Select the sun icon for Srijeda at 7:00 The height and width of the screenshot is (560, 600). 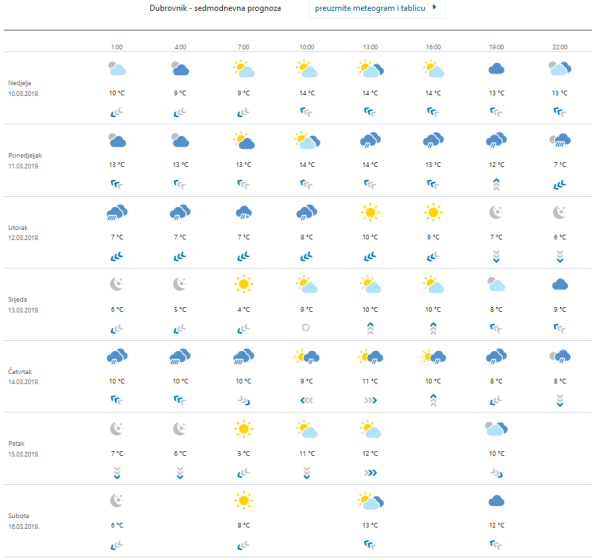[243, 284]
